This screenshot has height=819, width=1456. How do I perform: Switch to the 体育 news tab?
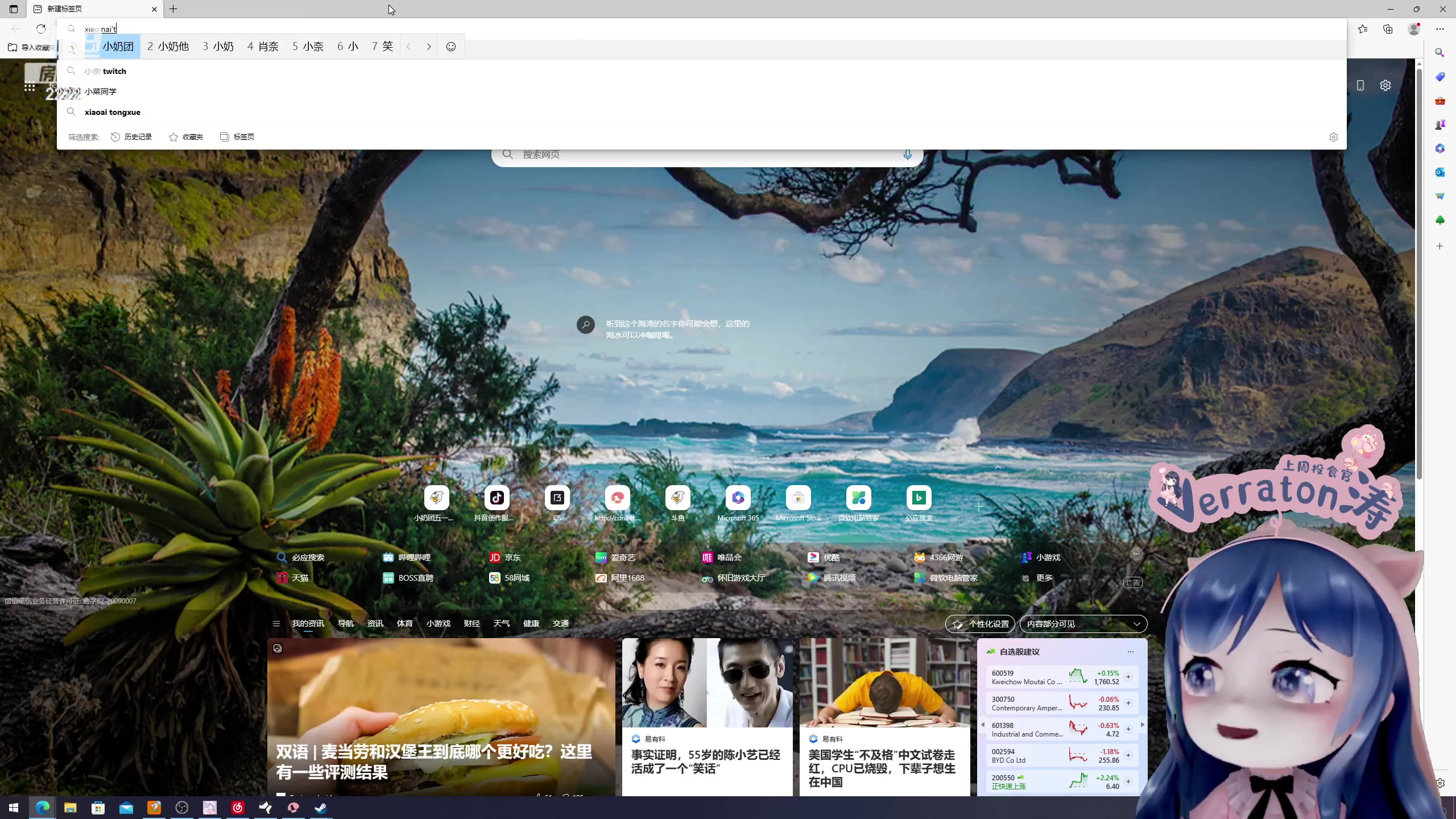coord(404,623)
